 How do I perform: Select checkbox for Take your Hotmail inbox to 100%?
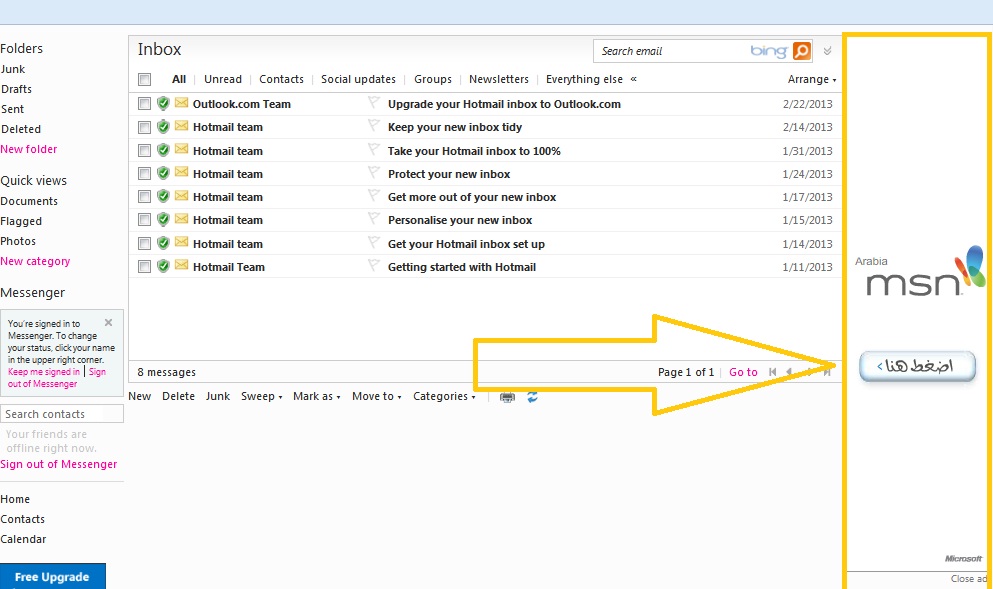(x=144, y=151)
